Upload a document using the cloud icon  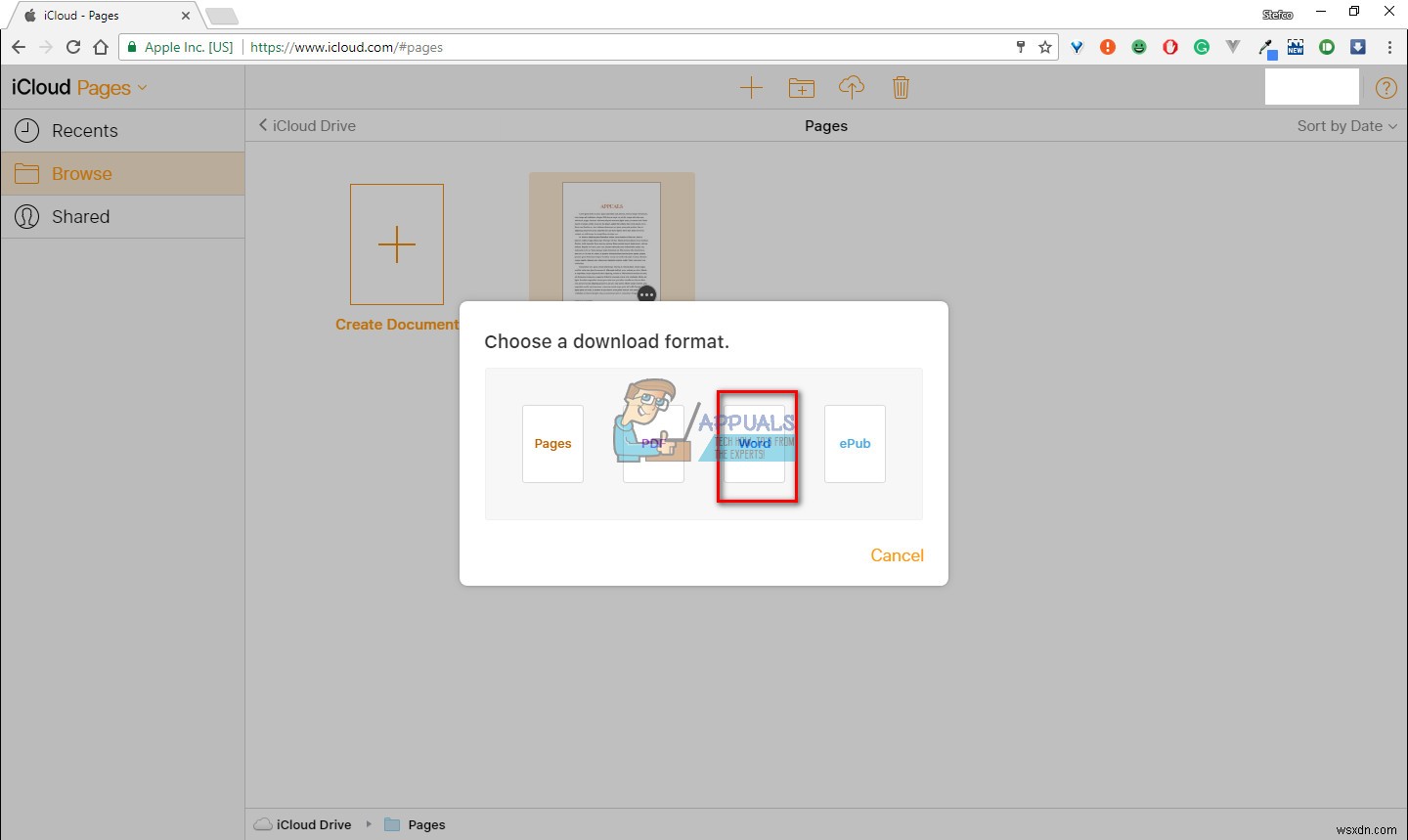pyautogui.click(x=852, y=88)
